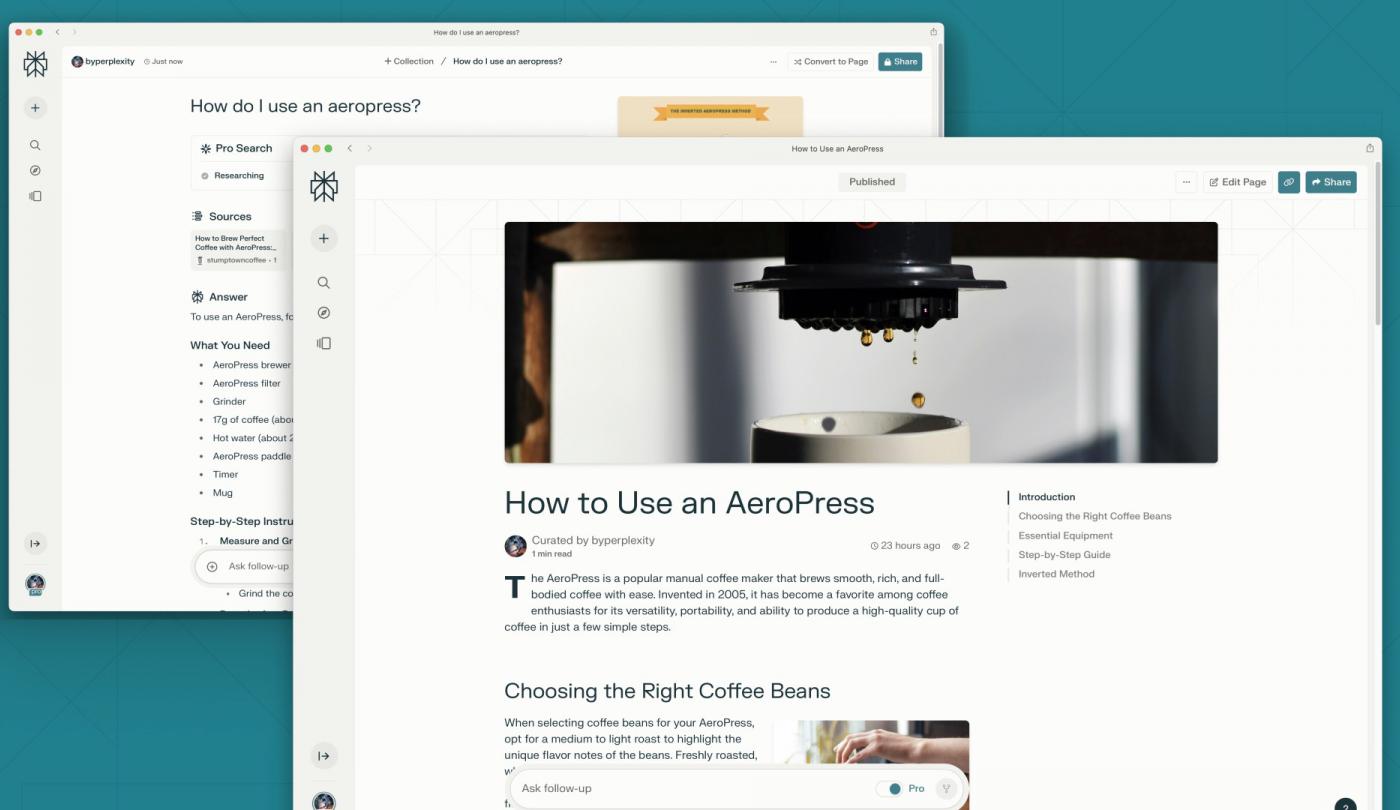Jump to Essential Equipment section

pyautogui.click(x=1066, y=536)
